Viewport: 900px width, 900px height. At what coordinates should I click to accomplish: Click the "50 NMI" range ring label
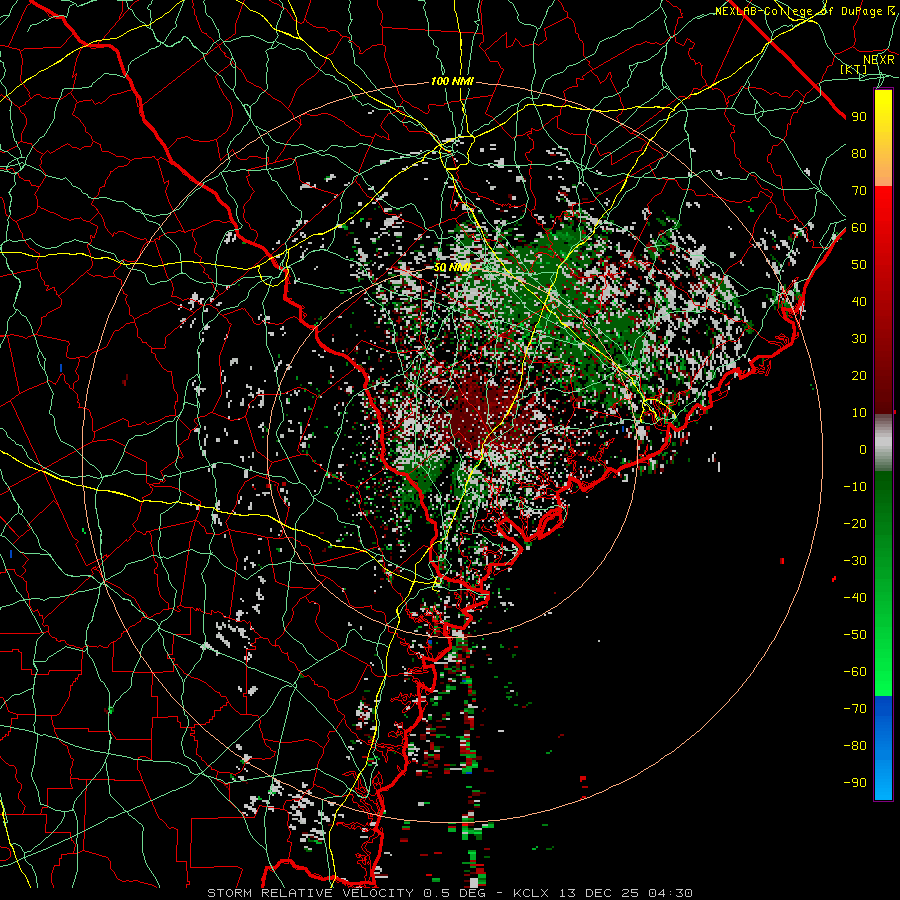pos(452,267)
